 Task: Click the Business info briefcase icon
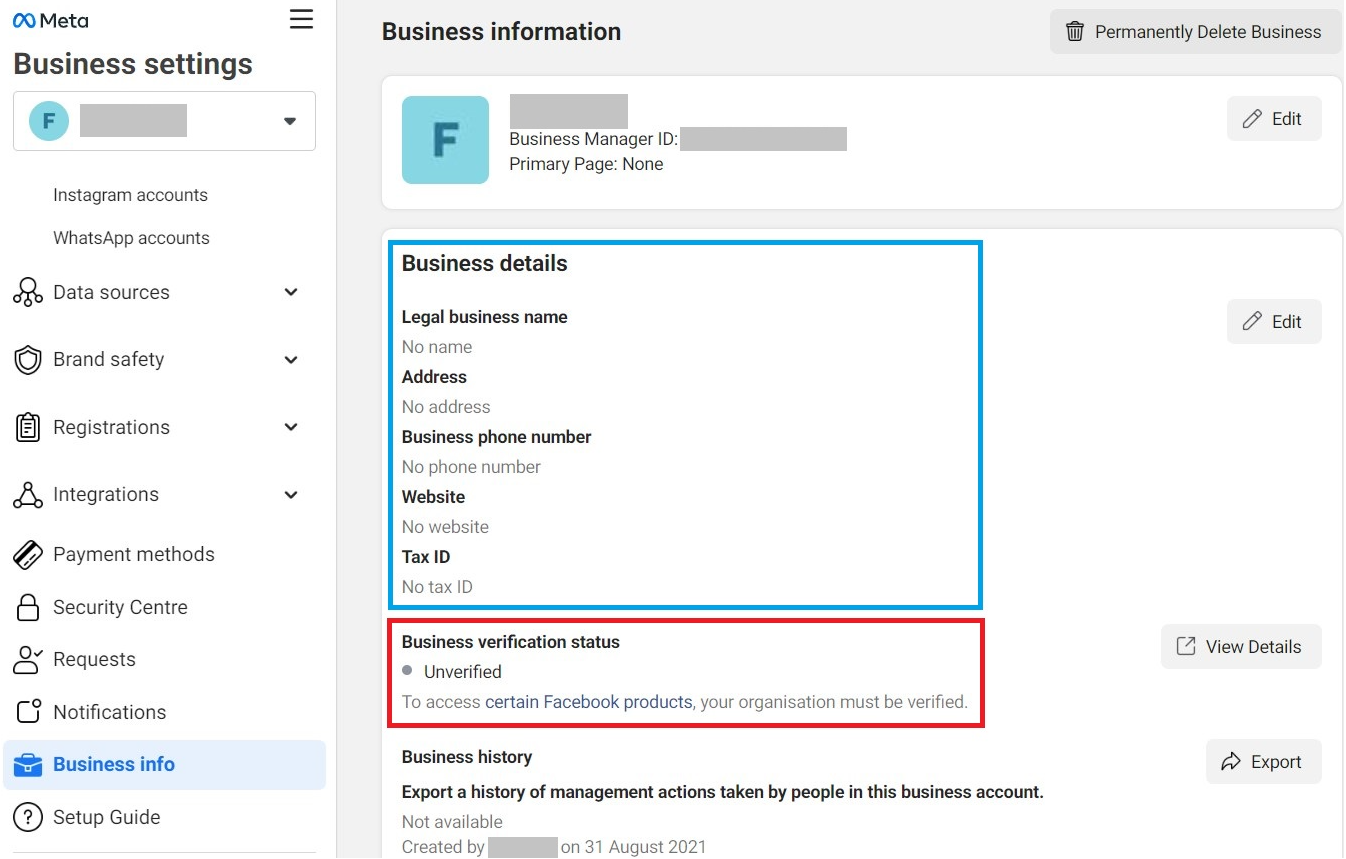(x=28, y=765)
